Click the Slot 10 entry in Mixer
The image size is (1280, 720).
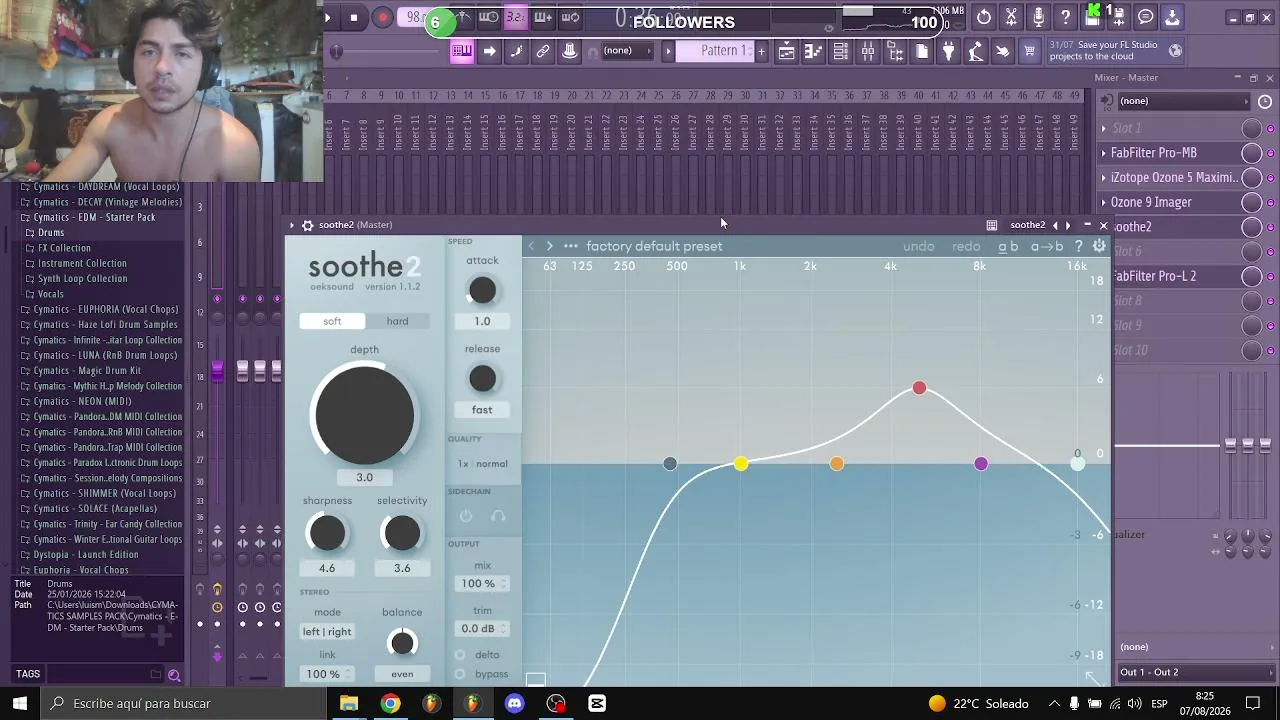pos(1175,350)
